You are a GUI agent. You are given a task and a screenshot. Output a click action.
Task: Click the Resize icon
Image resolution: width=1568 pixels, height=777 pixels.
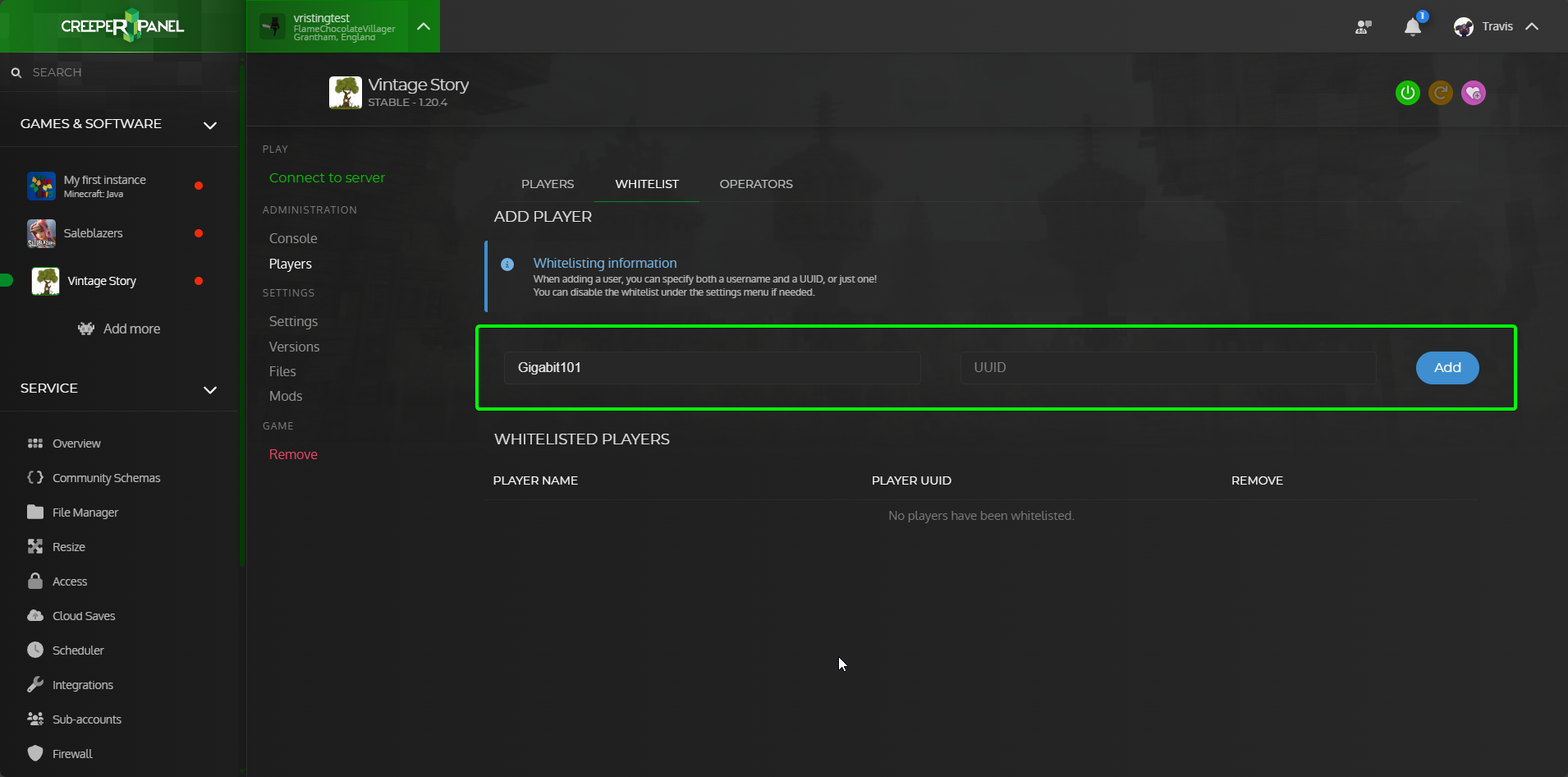pos(35,546)
